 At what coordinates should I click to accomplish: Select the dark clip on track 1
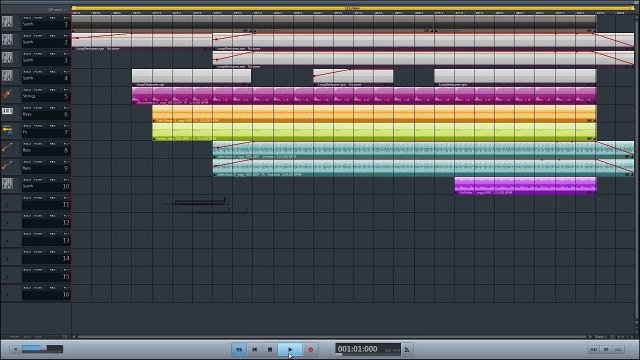pyautogui.click(x=334, y=23)
